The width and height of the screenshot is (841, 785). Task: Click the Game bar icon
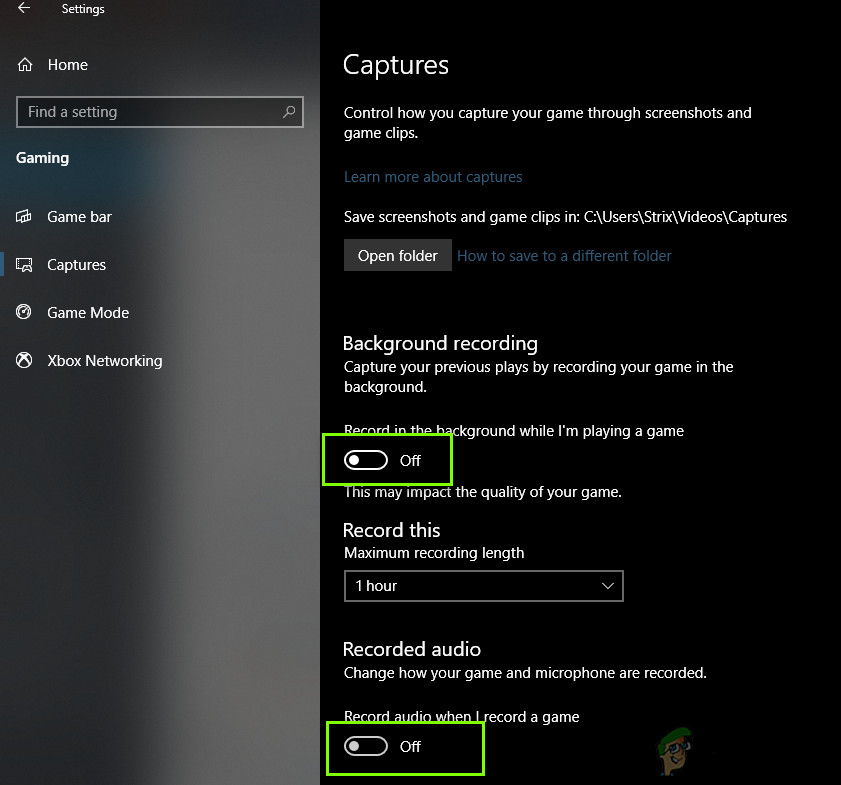[x=25, y=217]
